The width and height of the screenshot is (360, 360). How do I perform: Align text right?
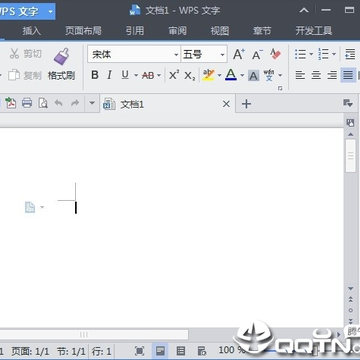pyautogui.click(x=332, y=76)
